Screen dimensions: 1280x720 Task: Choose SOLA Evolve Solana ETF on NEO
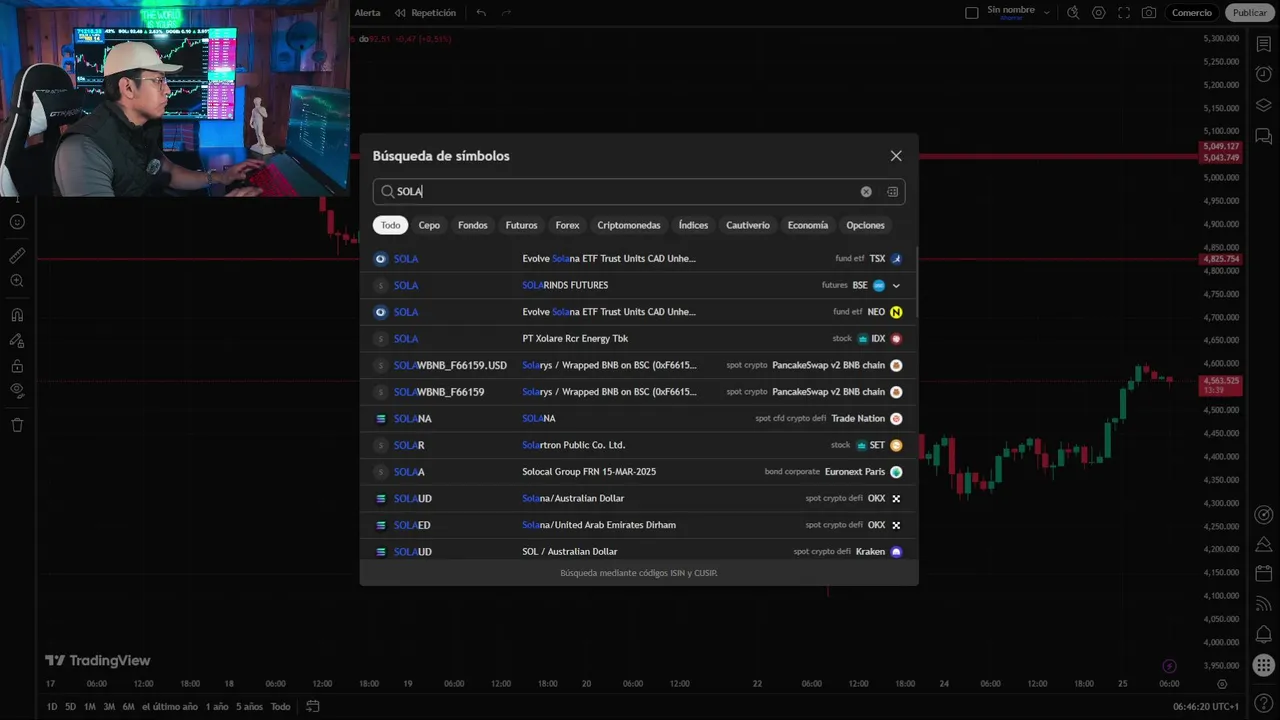(638, 312)
